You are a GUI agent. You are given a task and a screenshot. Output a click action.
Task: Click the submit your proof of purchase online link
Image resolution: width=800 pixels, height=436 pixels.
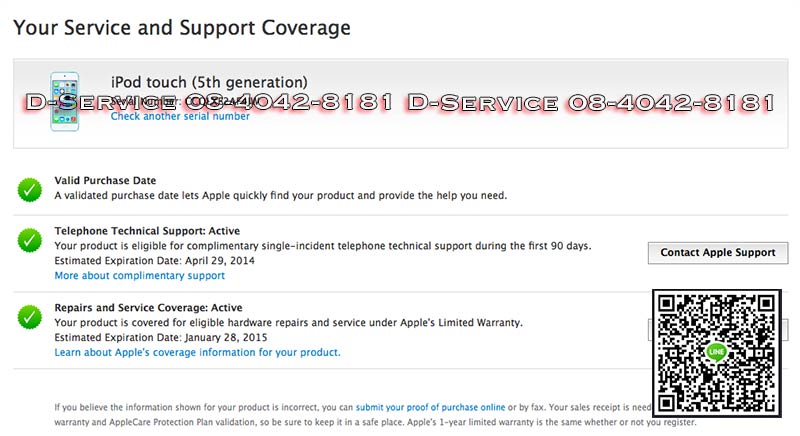pos(428,407)
